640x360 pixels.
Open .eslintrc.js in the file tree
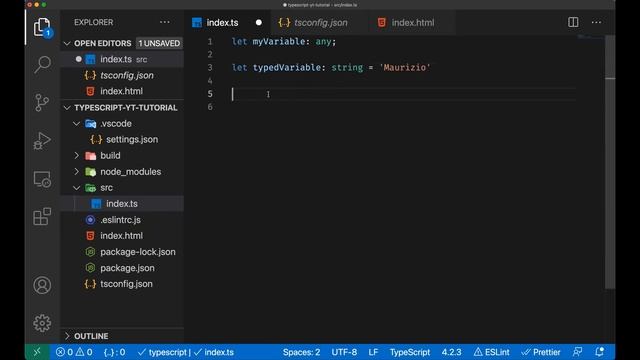point(122,220)
